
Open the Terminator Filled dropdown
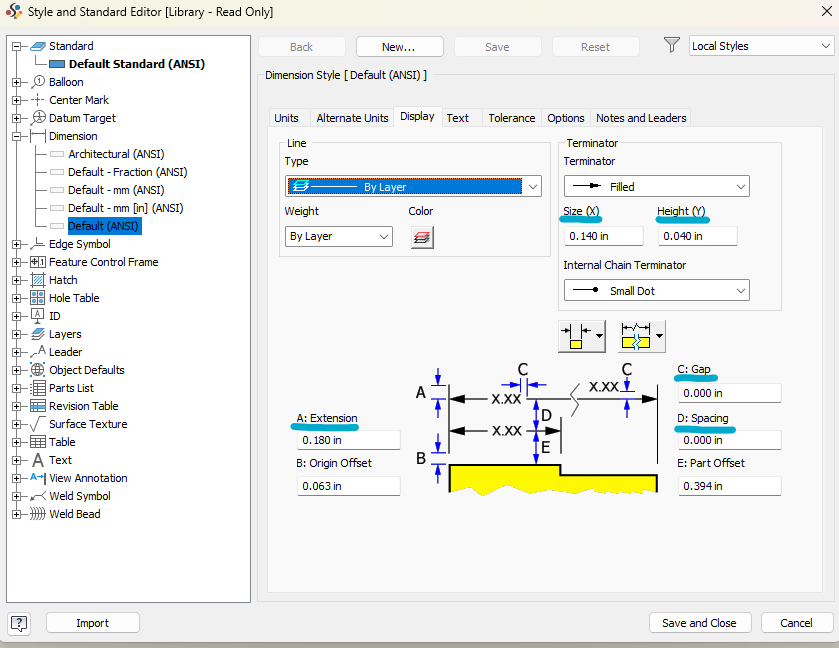656,185
